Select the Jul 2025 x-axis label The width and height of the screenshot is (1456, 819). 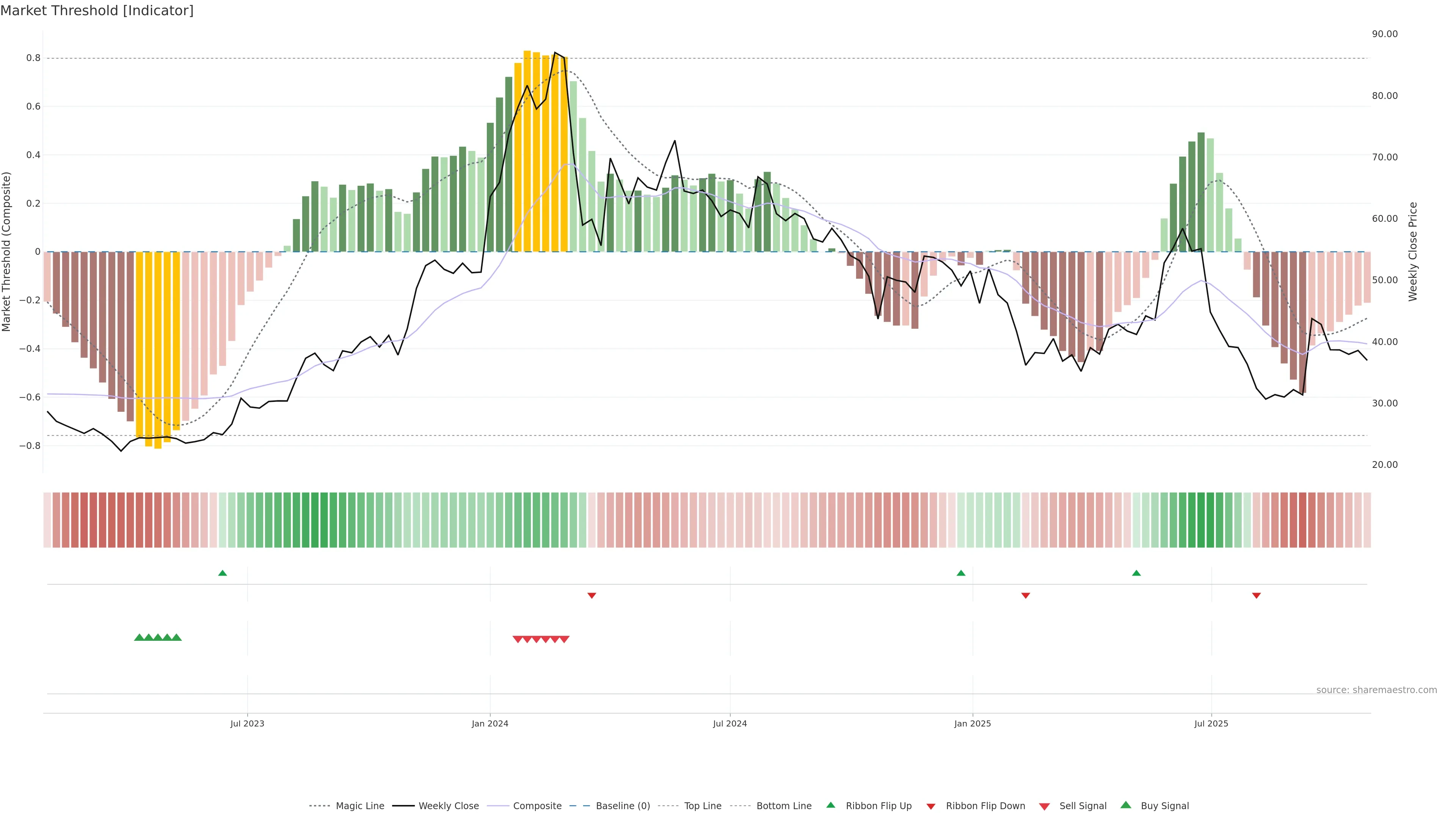tap(1211, 724)
